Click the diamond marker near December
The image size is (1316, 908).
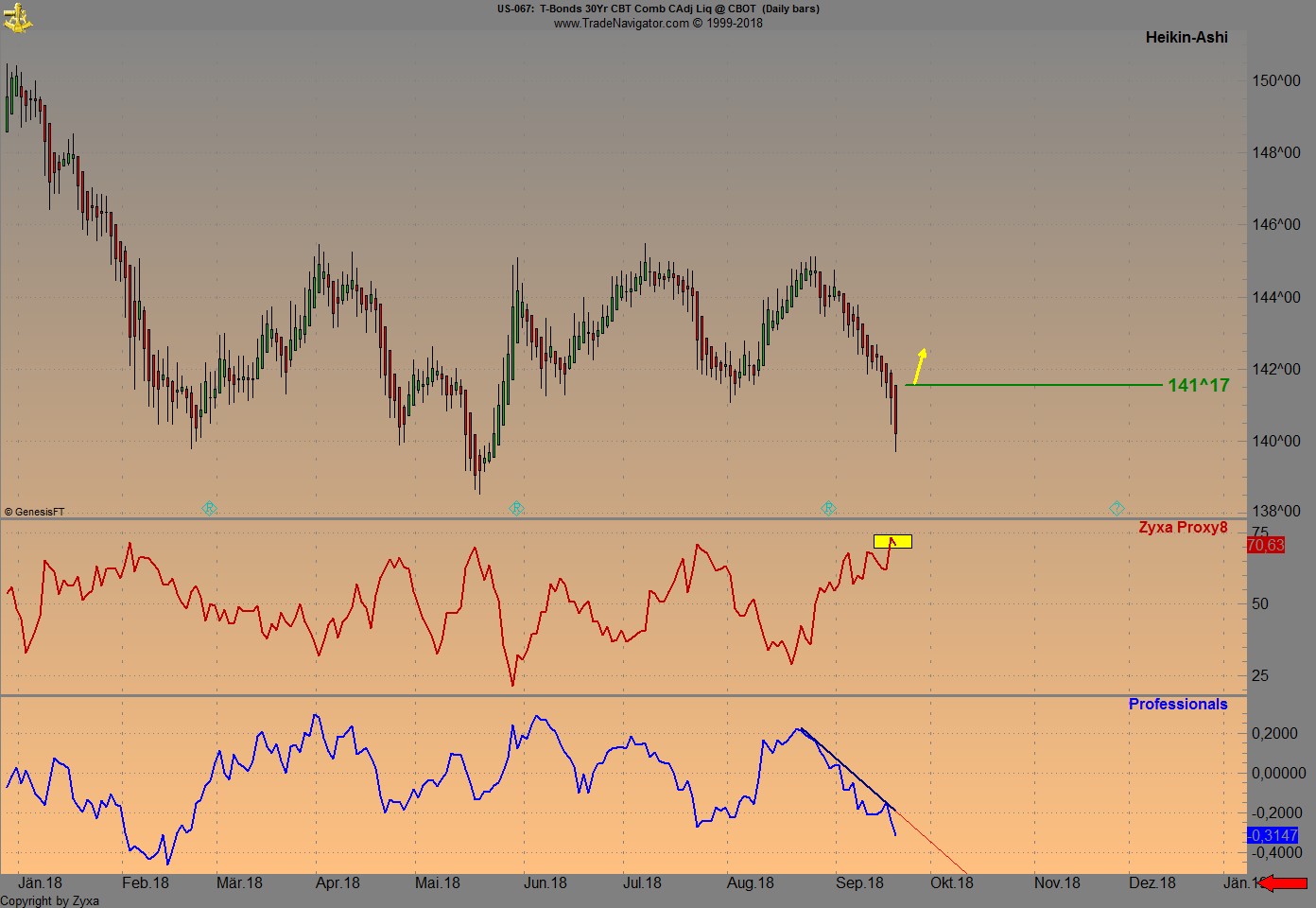[x=1117, y=509]
